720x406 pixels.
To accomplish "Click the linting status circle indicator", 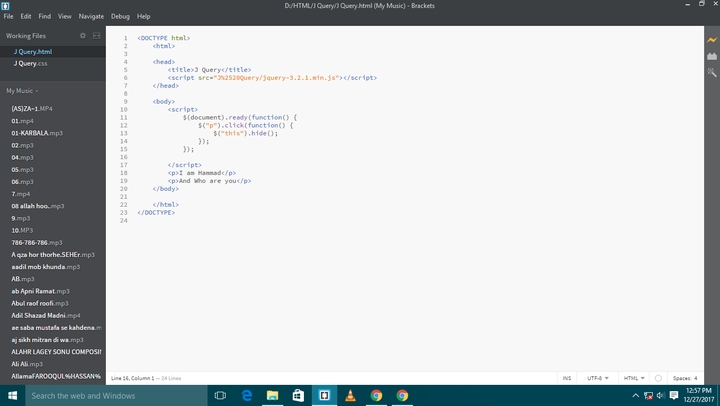I will click(x=658, y=378).
